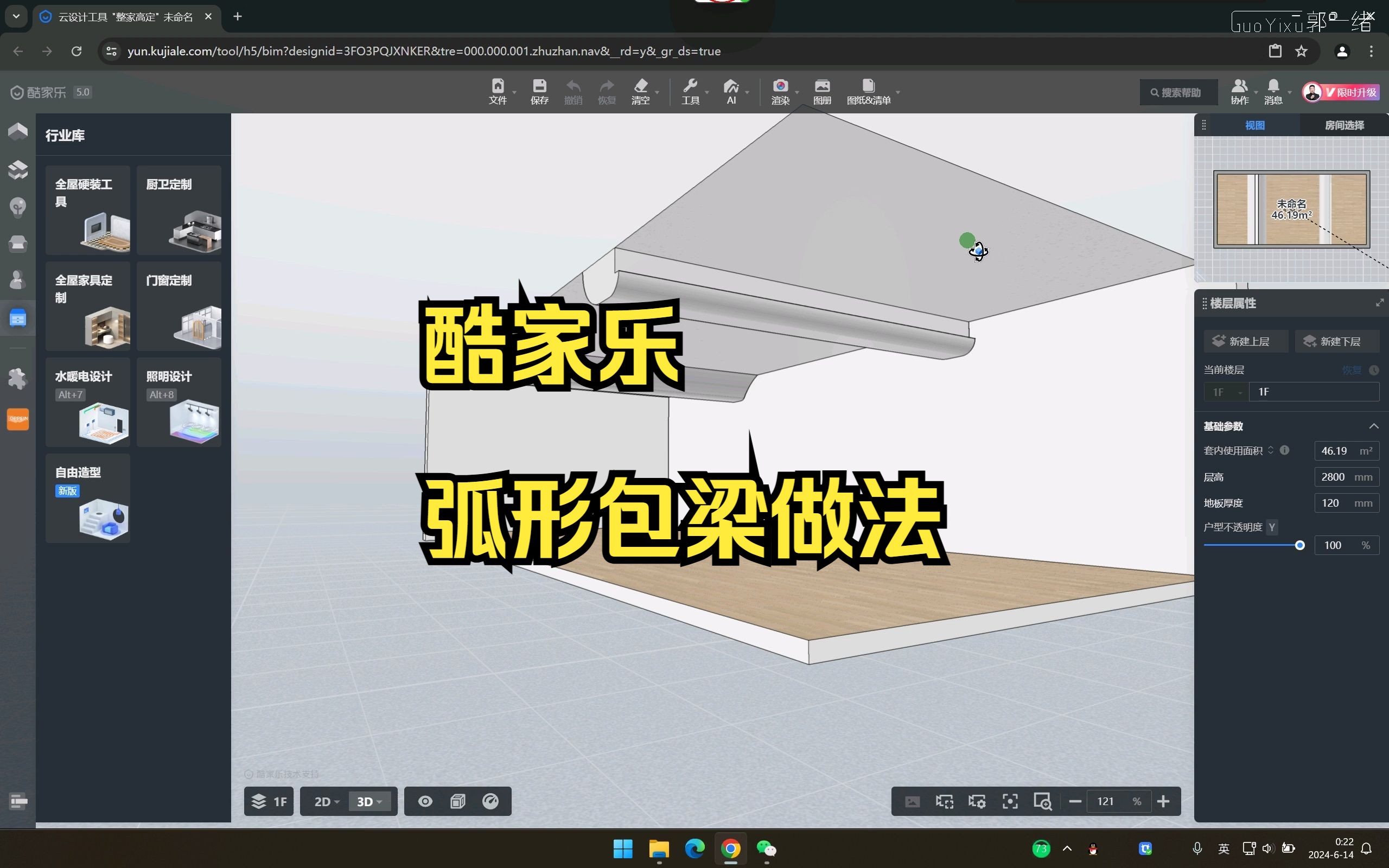
Task: Click the 新建上层 button
Action: point(1246,342)
